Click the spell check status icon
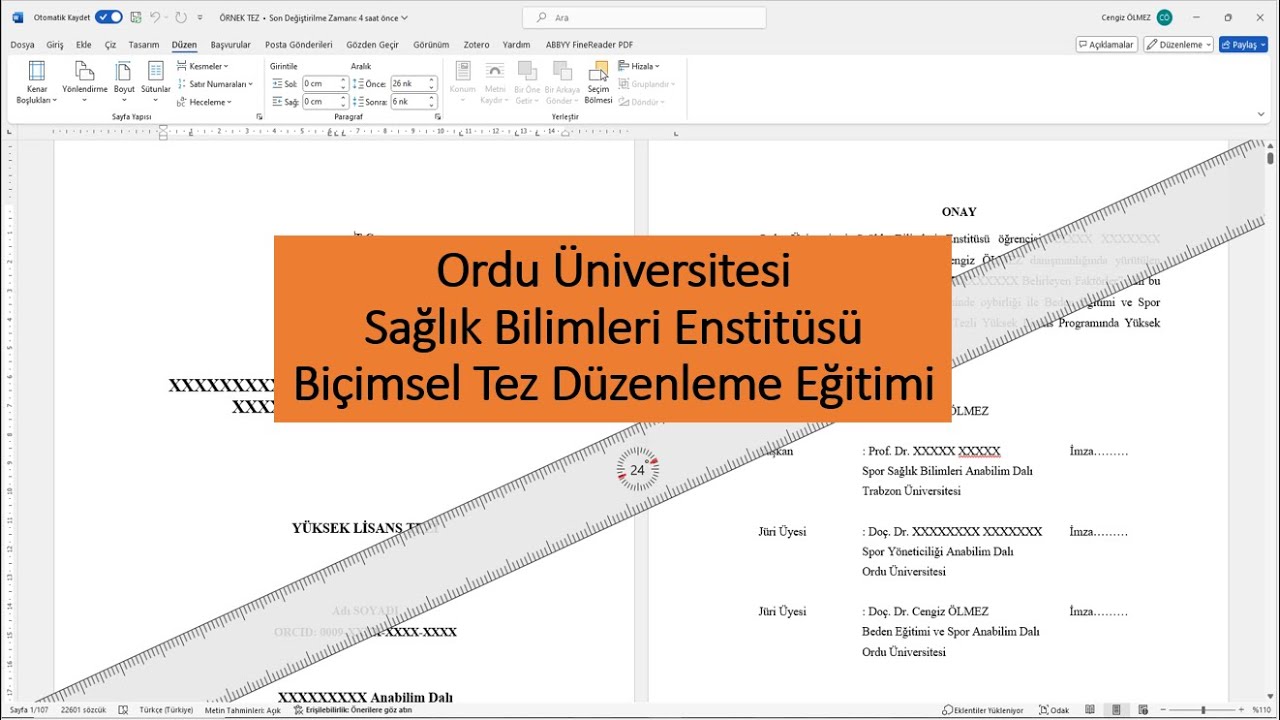The height and width of the screenshot is (720, 1280). pos(123,710)
